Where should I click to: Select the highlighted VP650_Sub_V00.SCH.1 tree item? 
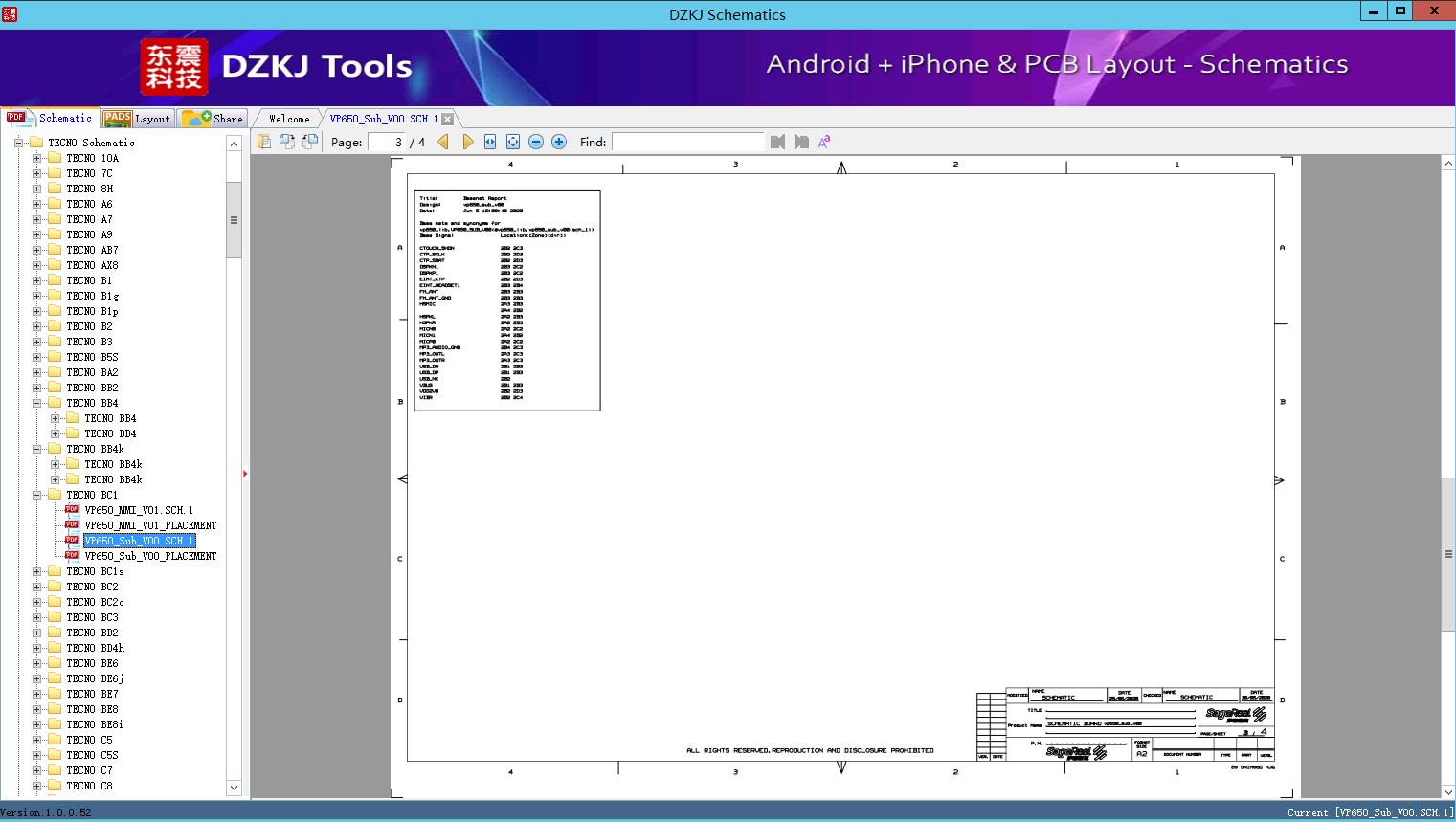139,541
